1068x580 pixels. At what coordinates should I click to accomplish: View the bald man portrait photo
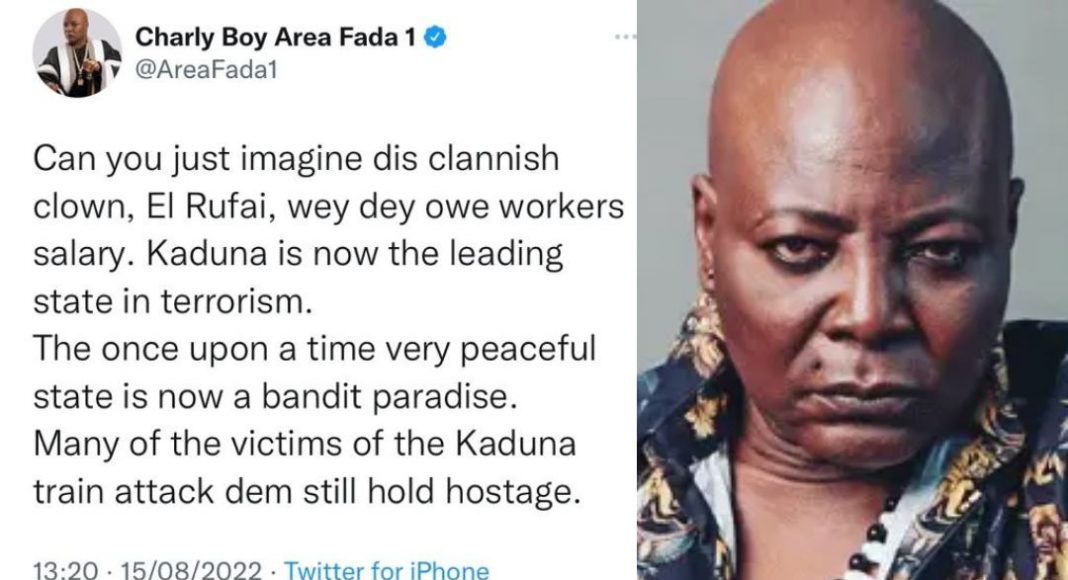853,290
